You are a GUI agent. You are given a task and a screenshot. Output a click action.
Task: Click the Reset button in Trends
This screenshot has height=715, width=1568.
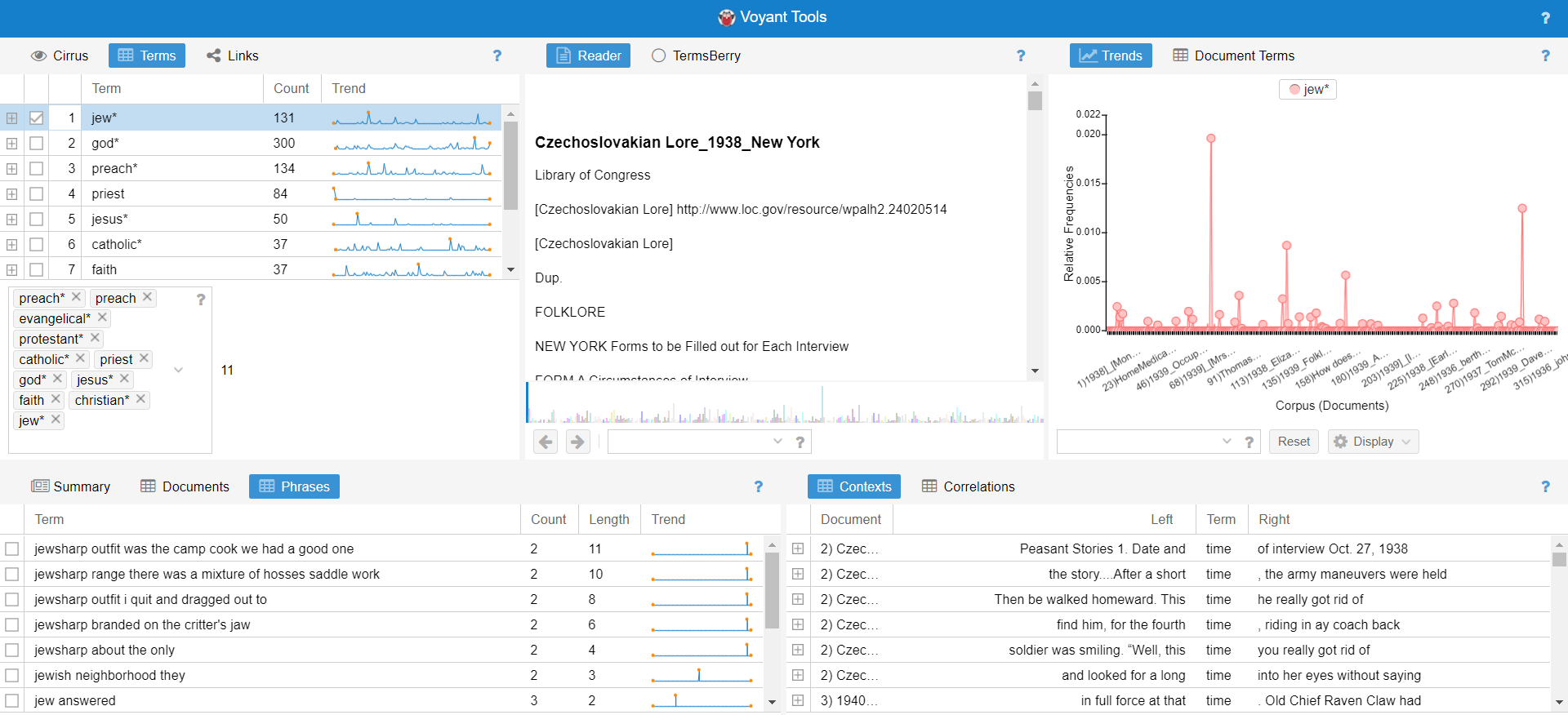pyautogui.click(x=1294, y=442)
